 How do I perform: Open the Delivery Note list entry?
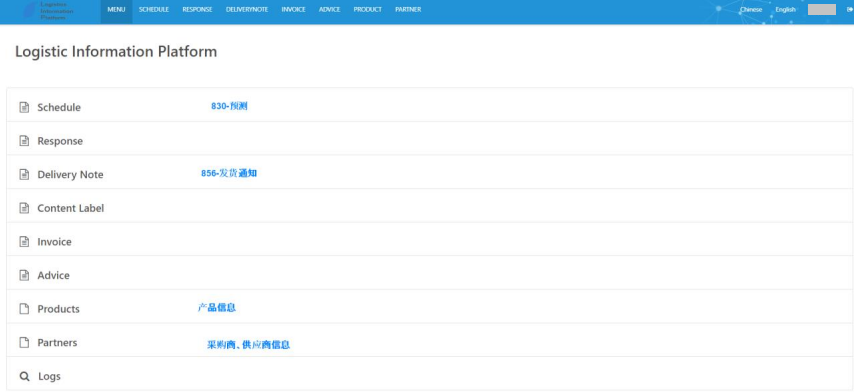pos(429,172)
